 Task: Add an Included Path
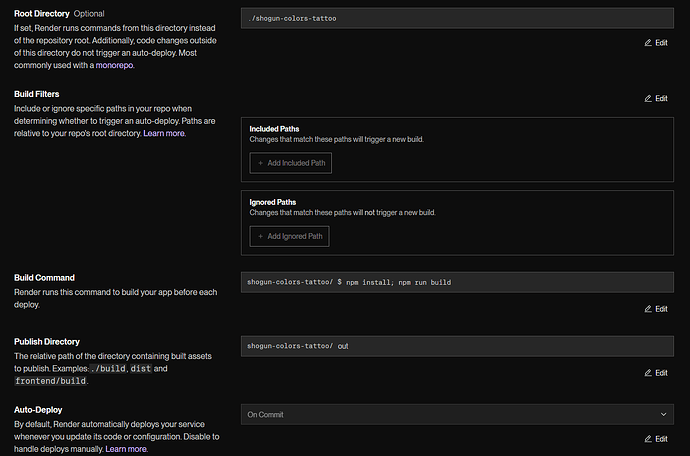click(290, 163)
